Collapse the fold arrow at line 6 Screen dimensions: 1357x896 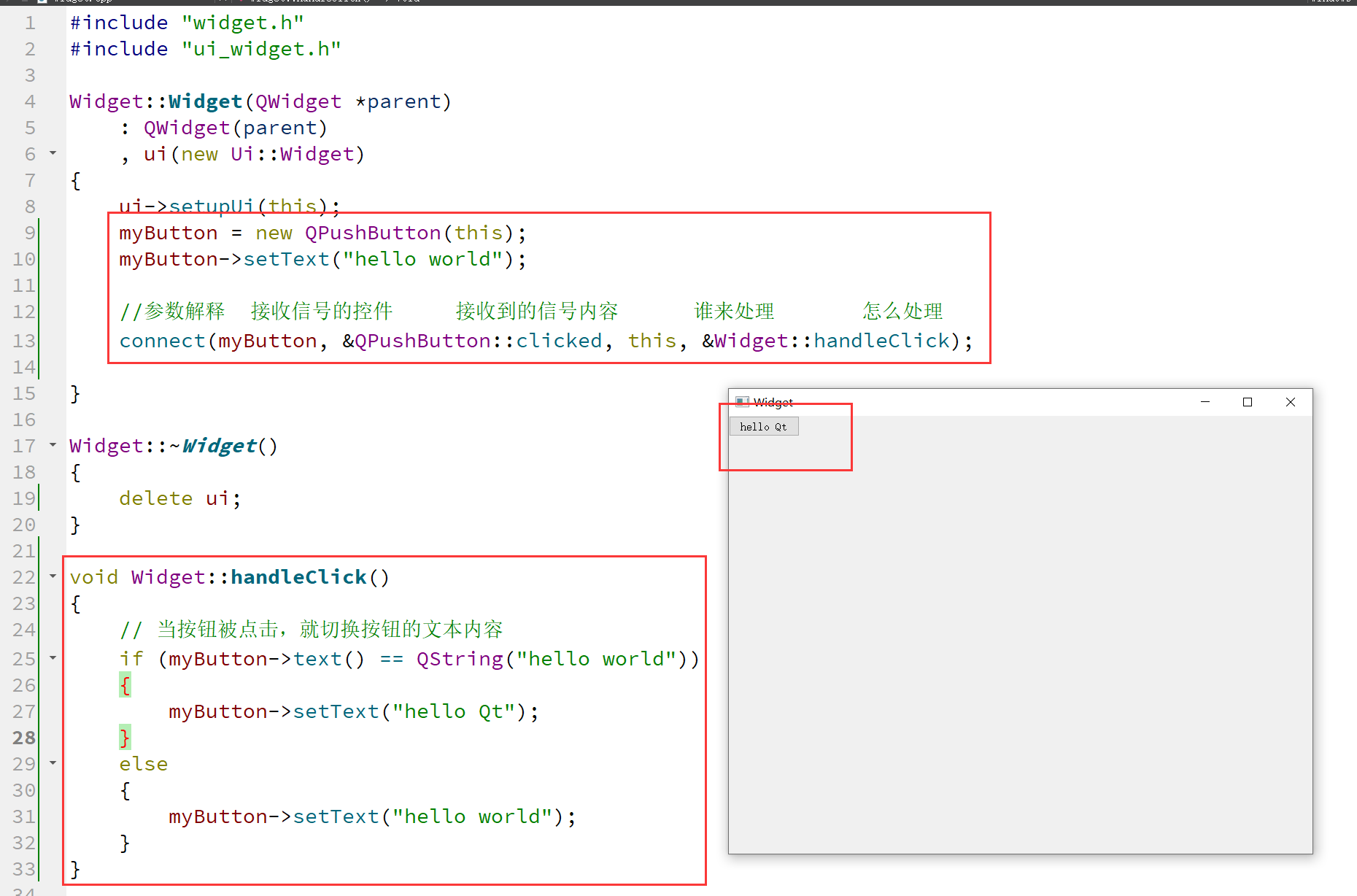tap(53, 153)
